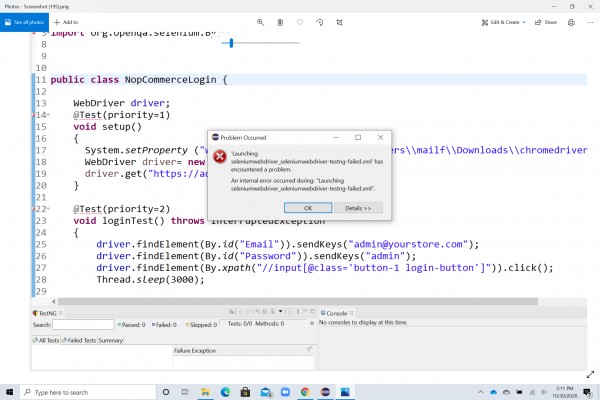Click the TestNG toolbar maximize view icon
The width and height of the screenshot is (600, 400).
click(x=312, y=311)
